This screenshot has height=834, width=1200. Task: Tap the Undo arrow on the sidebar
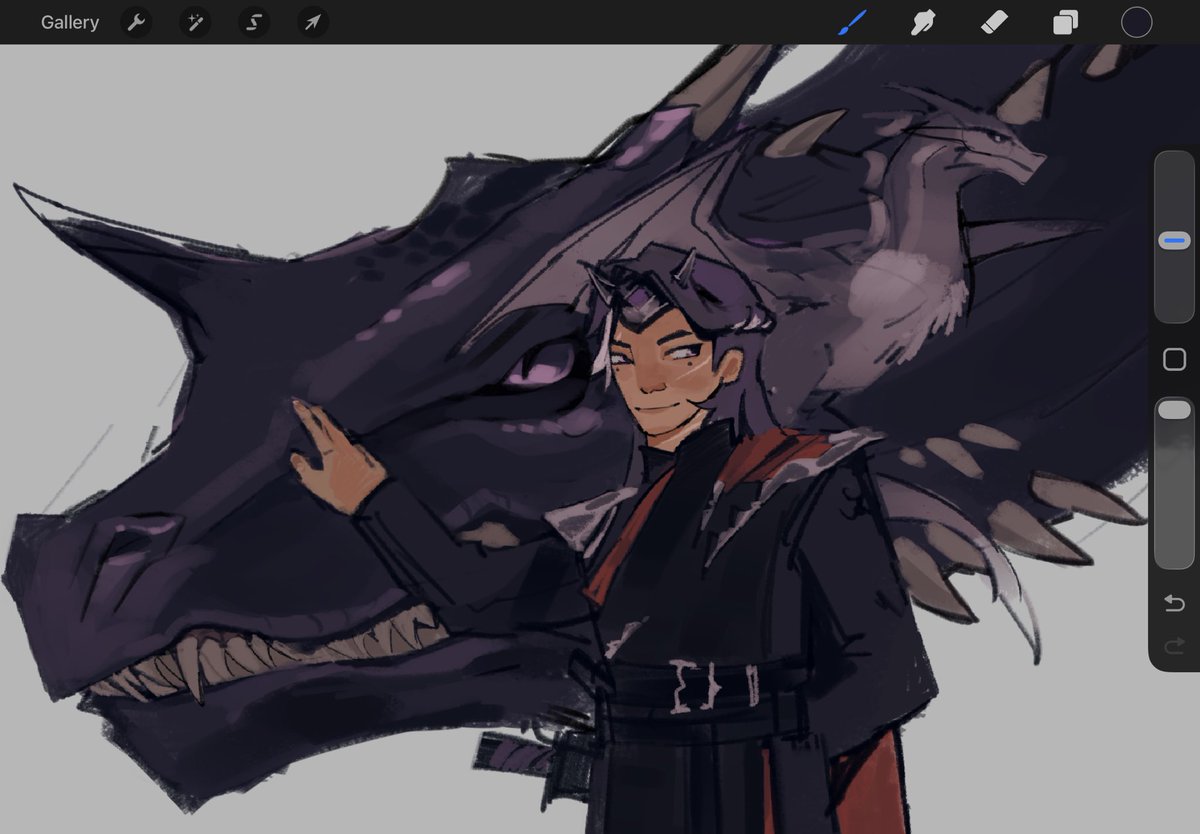1173,603
